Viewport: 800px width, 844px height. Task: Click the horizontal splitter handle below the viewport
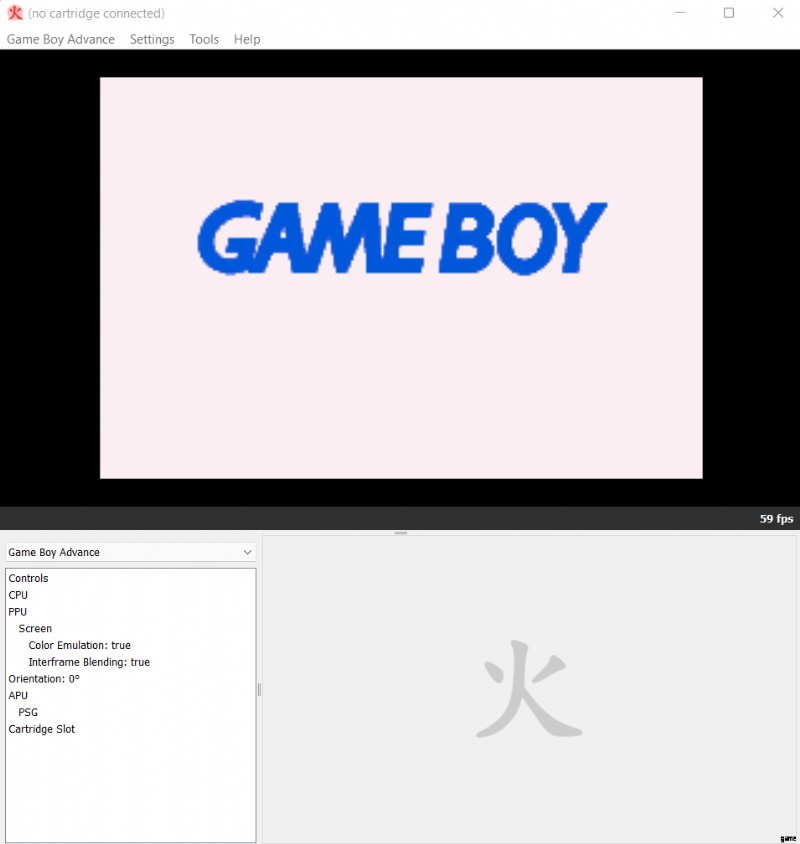400,533
